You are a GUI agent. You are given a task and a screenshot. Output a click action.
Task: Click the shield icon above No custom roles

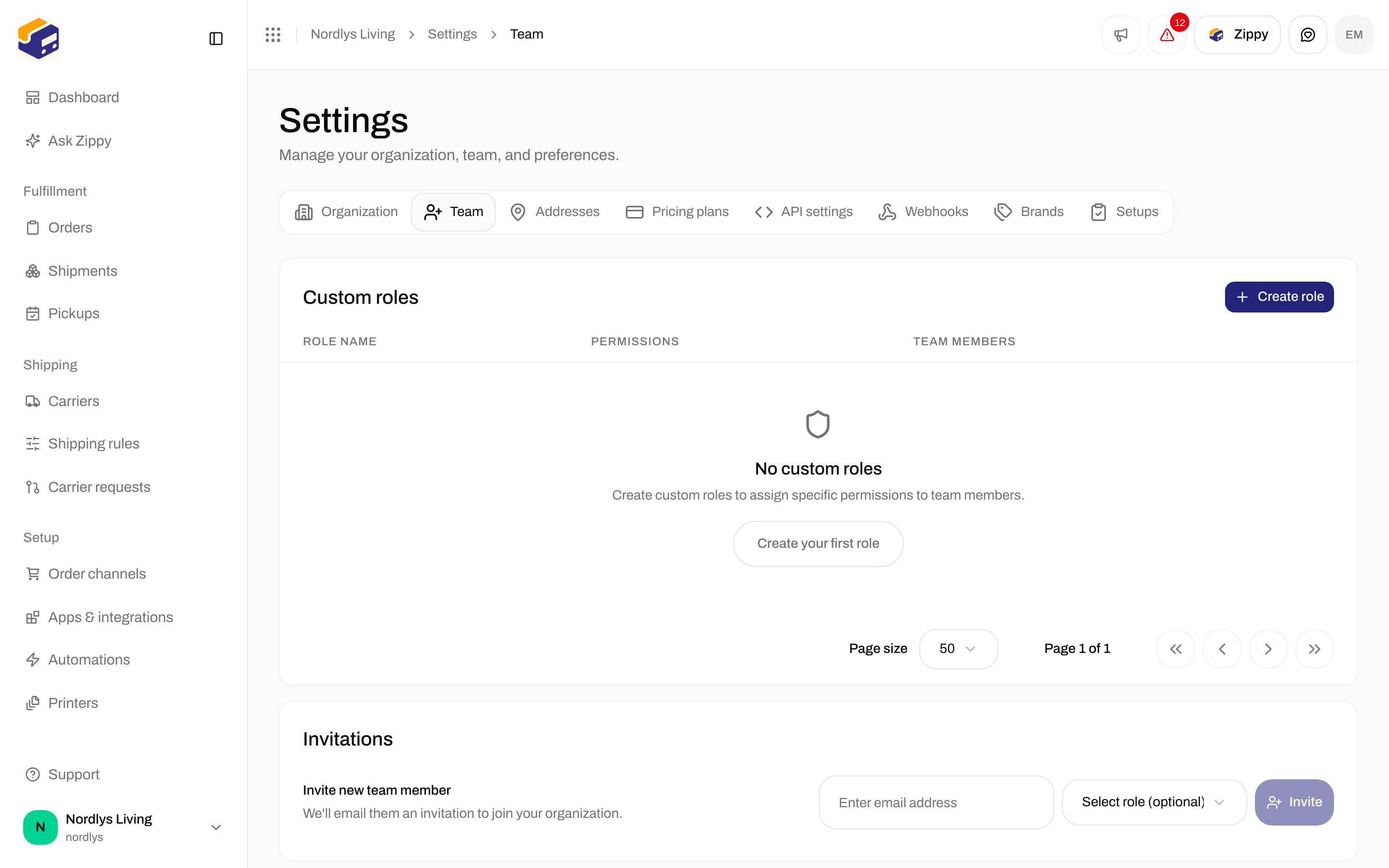pyautogui.click(x=818, y=424)
